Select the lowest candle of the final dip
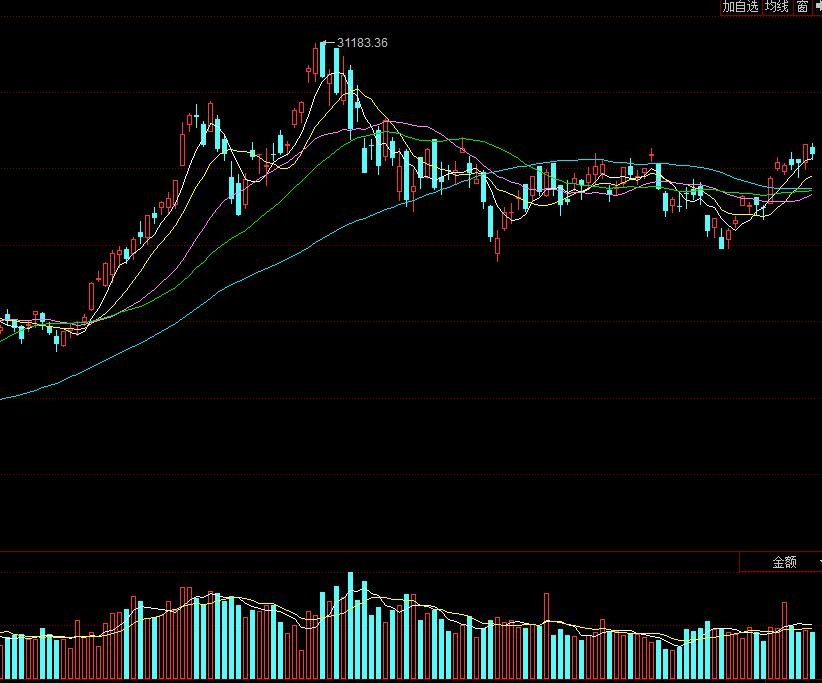 pos(722,238)
